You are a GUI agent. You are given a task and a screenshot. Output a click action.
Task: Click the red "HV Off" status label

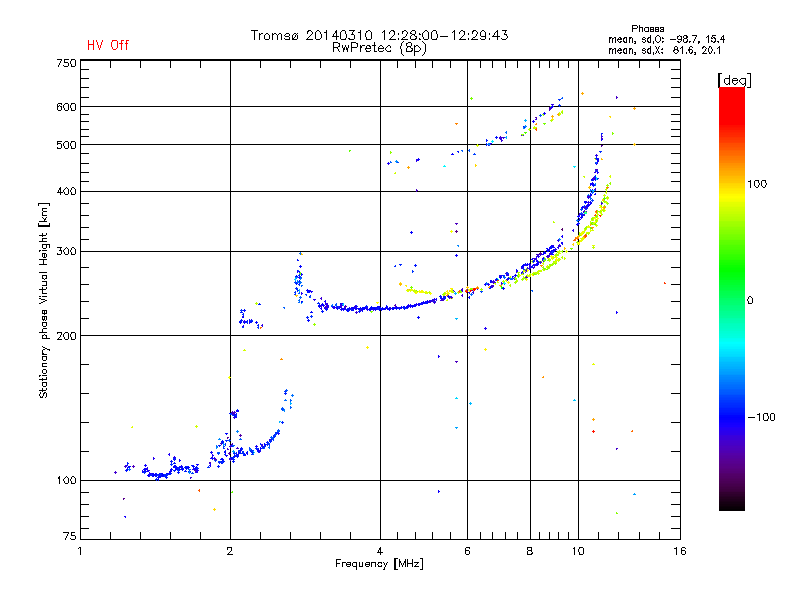(x=108, y=45)
